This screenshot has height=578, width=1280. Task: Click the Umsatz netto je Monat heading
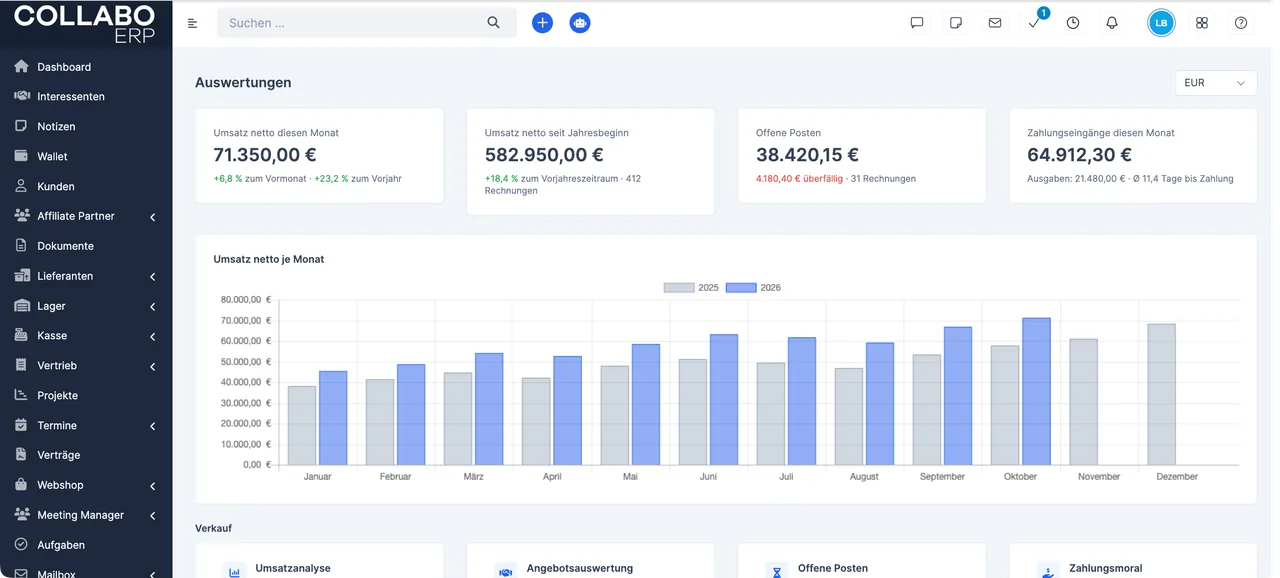(269, 259)
